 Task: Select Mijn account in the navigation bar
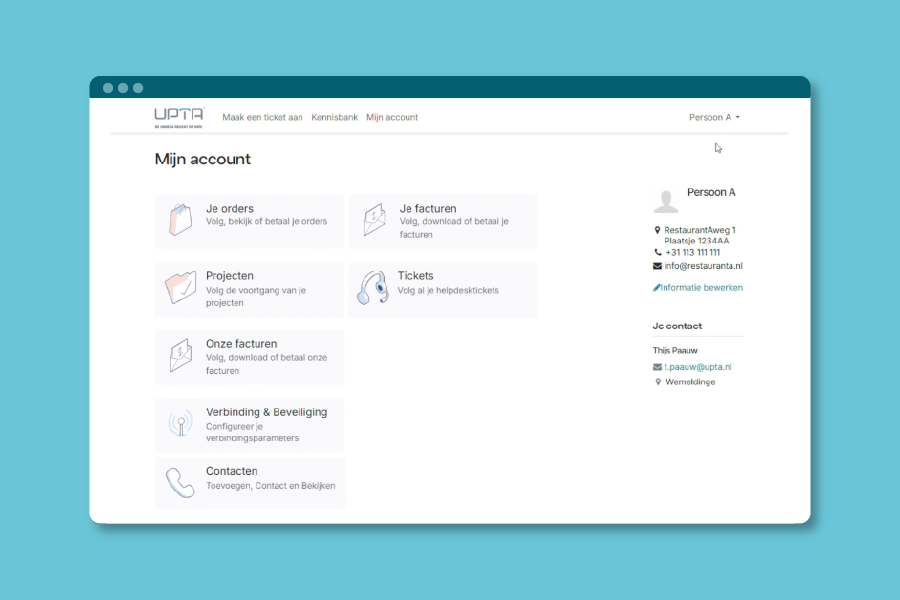392,118
